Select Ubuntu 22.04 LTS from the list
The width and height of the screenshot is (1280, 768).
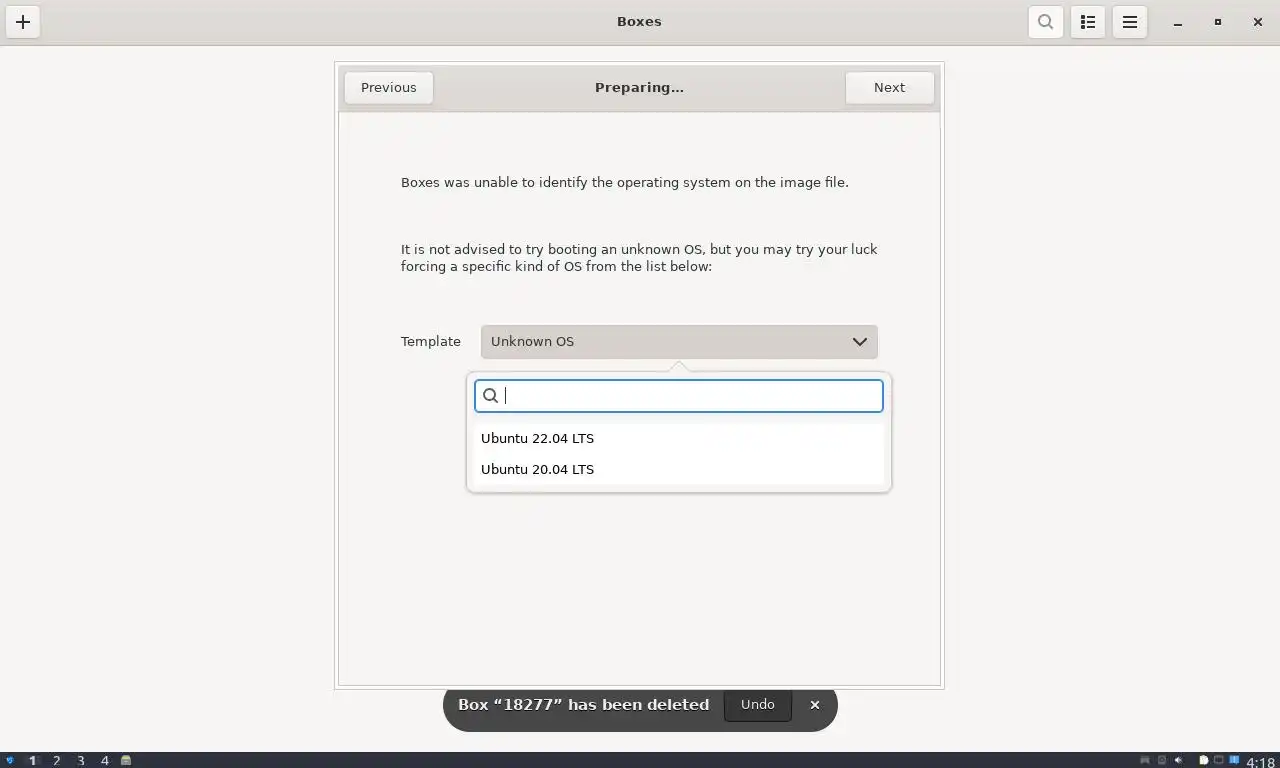click(x=679, y=438)
